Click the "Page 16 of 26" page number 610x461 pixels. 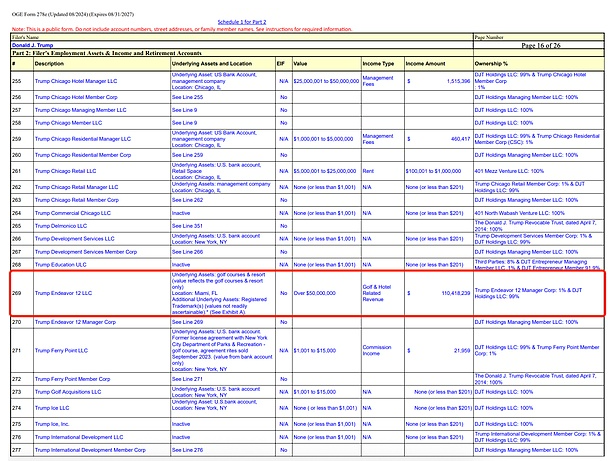541,45
